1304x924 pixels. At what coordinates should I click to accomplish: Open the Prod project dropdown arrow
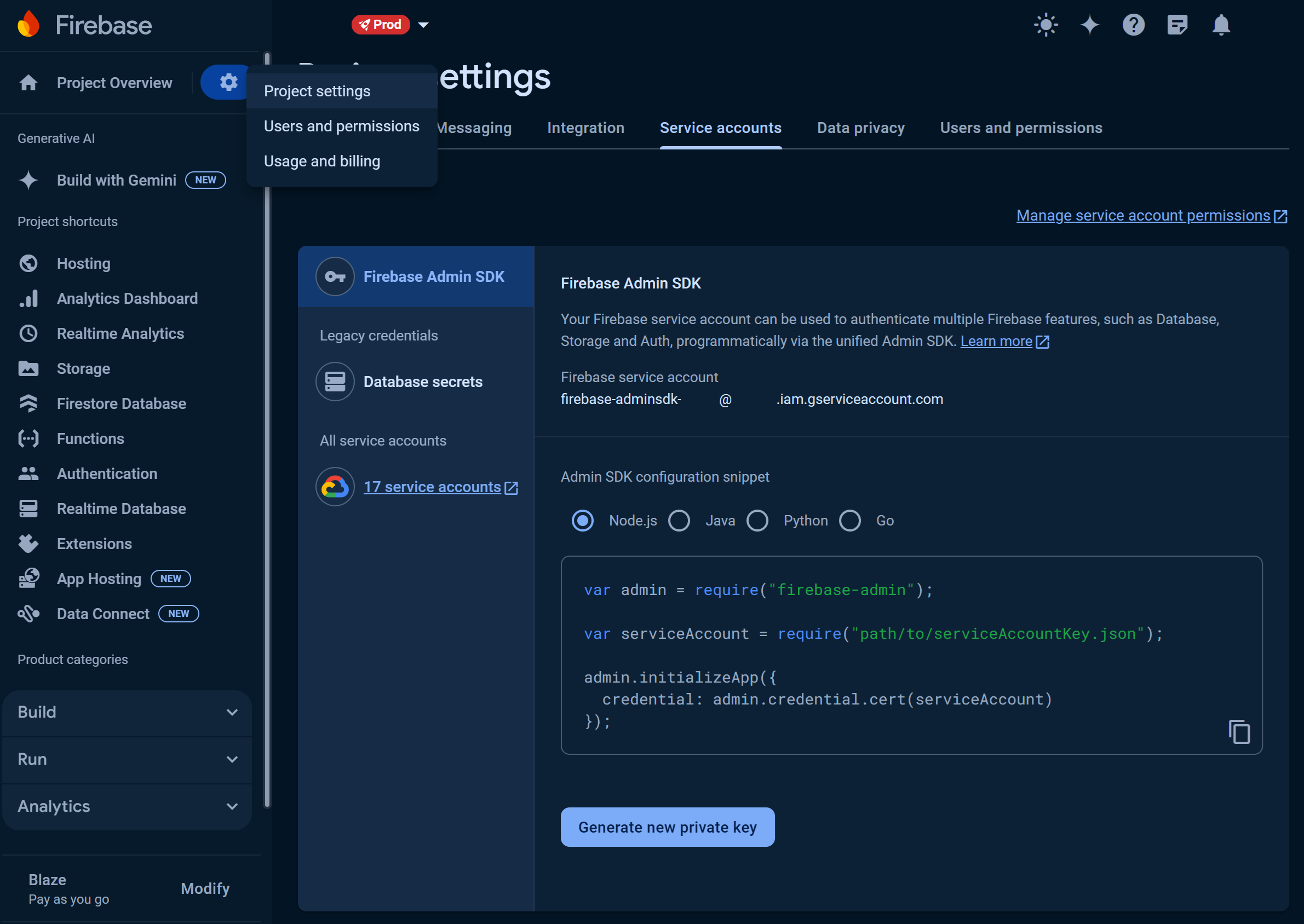423,25
